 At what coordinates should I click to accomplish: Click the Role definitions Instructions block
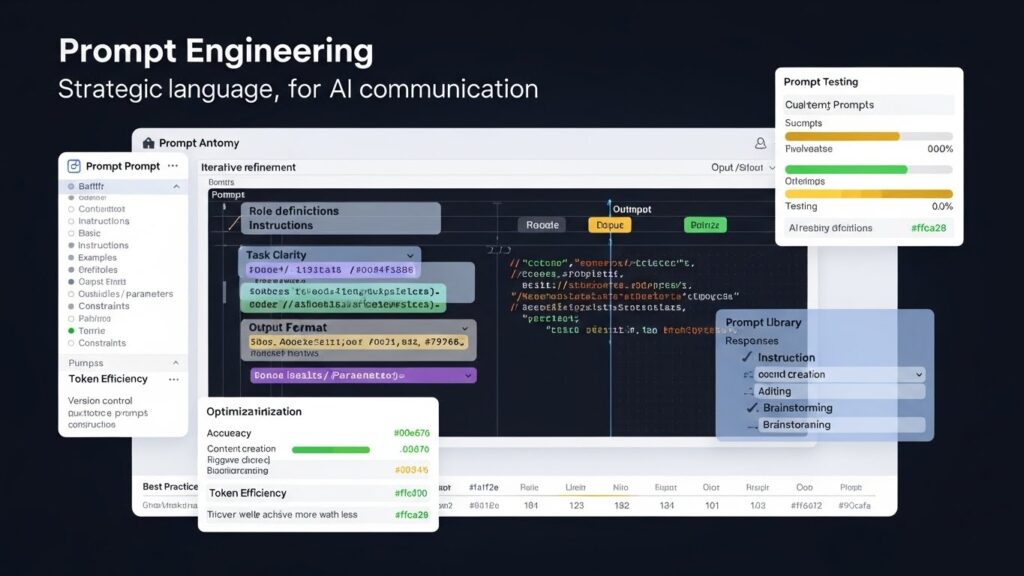(x=339, y=218)
